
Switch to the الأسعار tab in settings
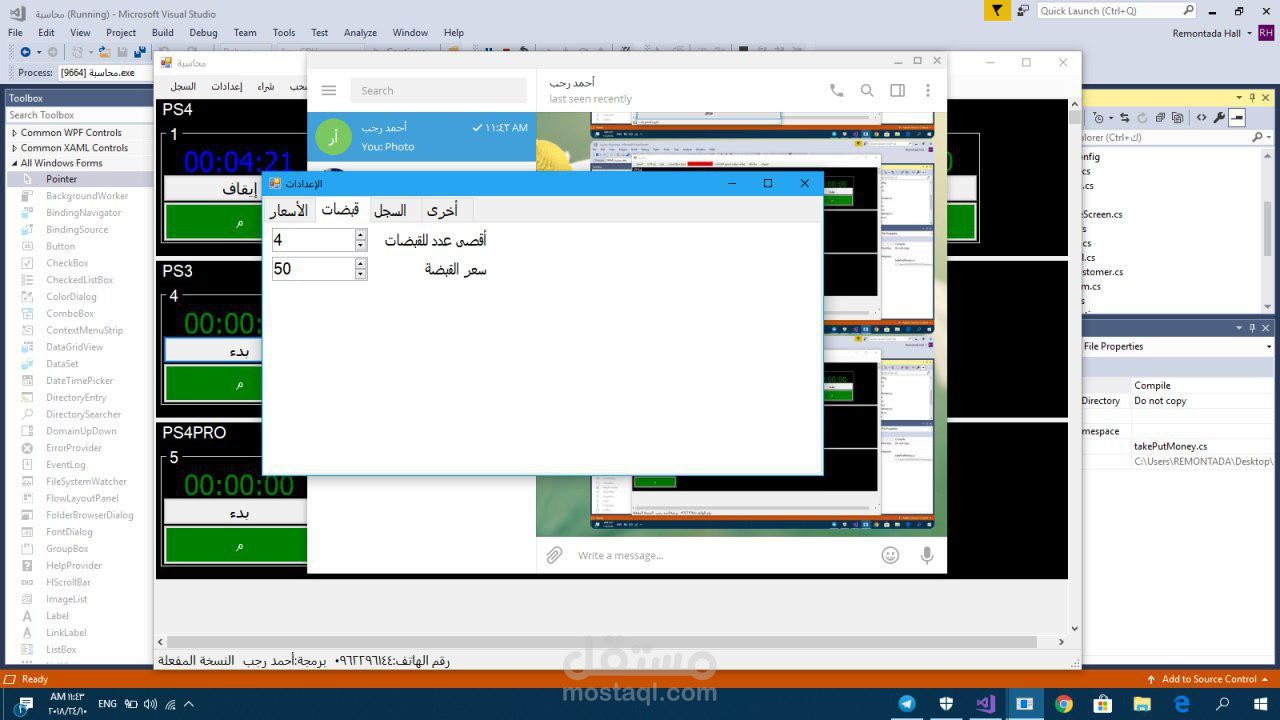tap(289, 210)
